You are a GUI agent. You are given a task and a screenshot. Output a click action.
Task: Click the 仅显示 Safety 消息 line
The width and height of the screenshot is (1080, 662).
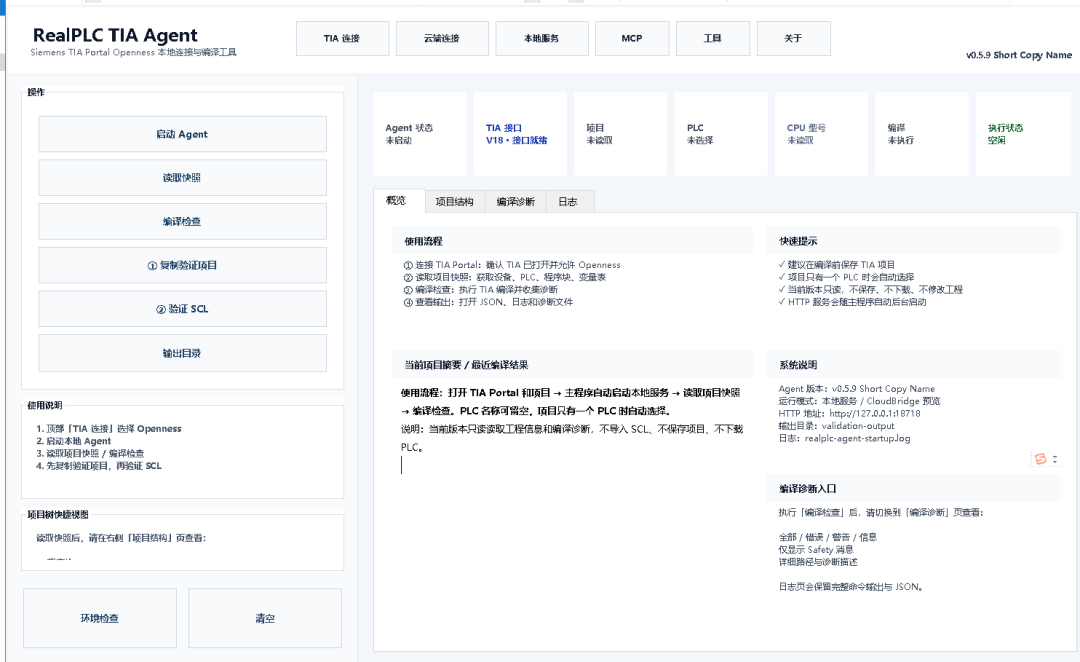point(816,550)
